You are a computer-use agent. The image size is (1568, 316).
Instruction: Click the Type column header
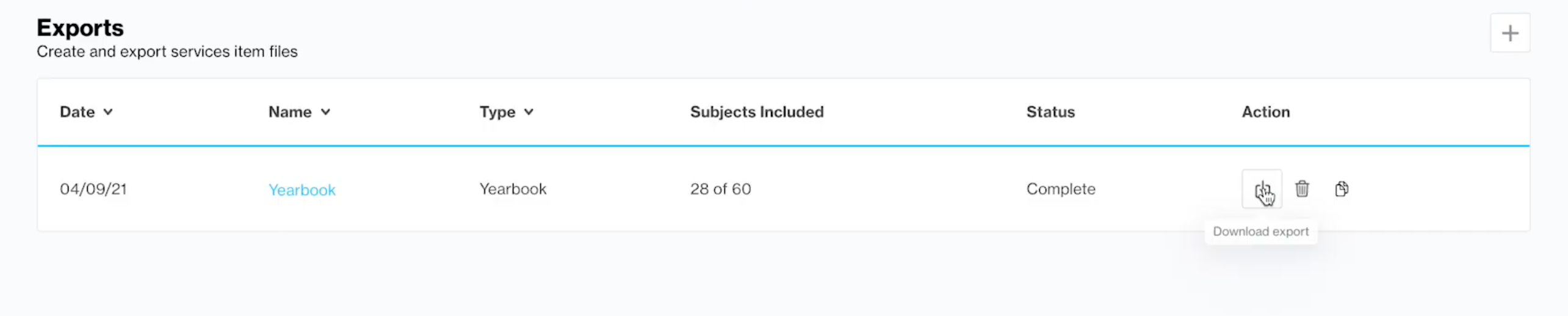coord(497,112)
